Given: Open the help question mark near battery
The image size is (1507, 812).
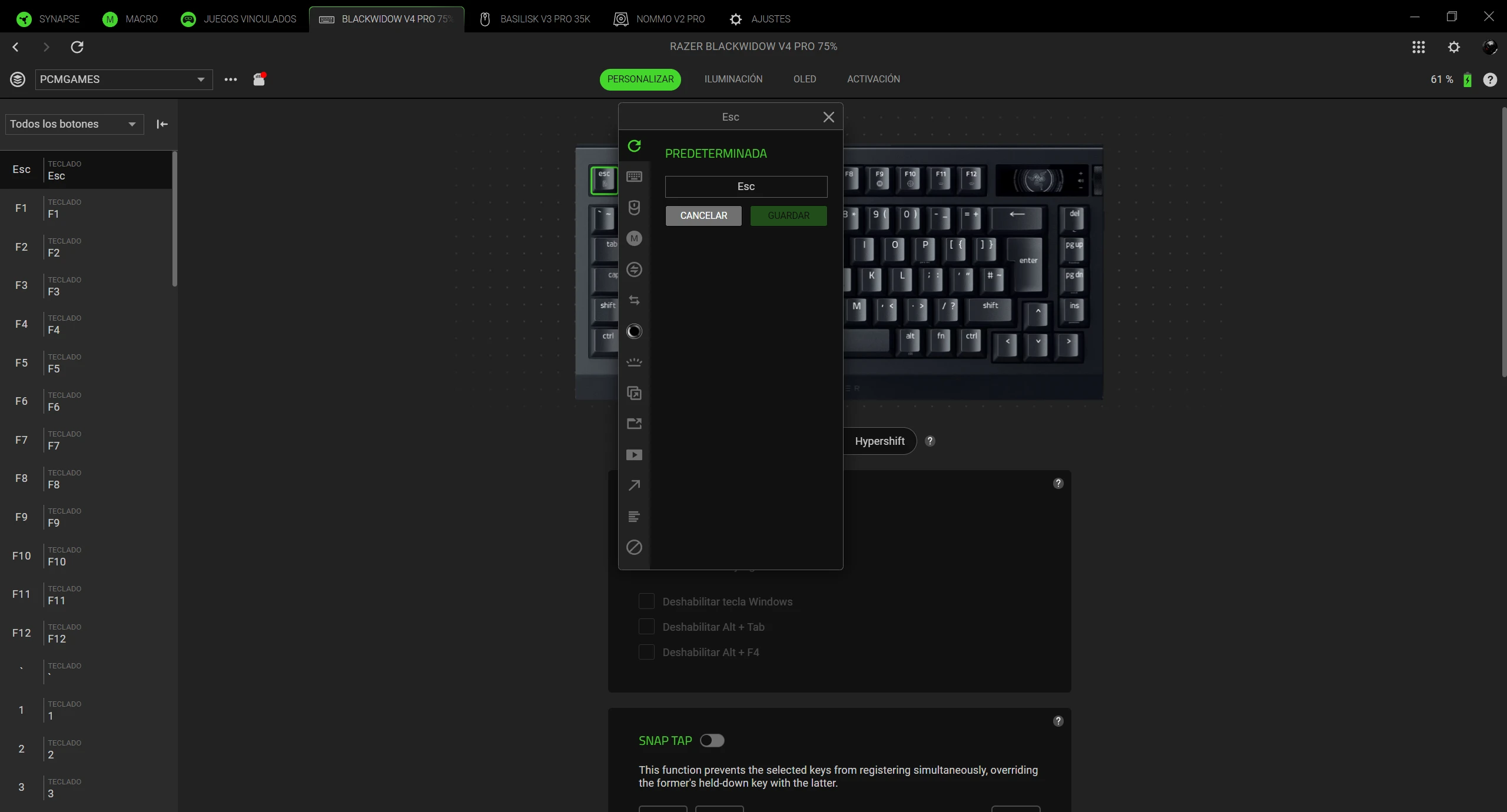Looking at the screenshot, I should pos(1490,79).
